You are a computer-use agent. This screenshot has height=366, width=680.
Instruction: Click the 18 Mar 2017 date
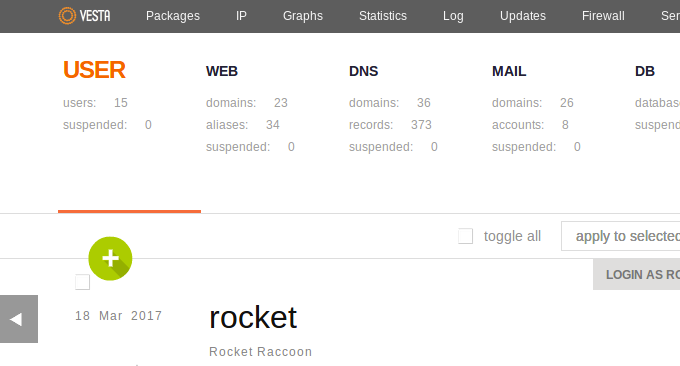pyautogui.click(x=118, y=316)
